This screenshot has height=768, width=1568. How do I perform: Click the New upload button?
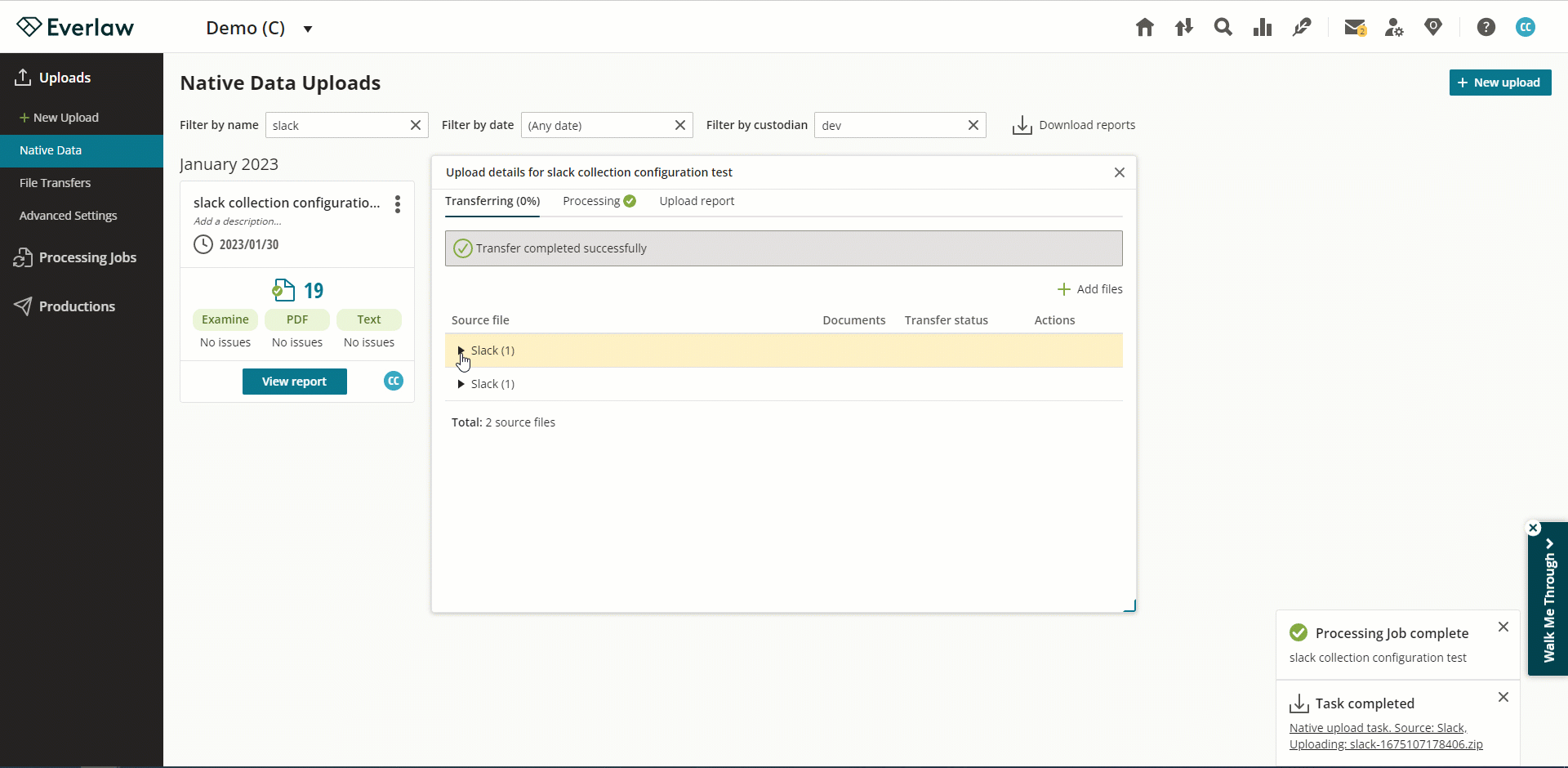tap(1500, 82)
